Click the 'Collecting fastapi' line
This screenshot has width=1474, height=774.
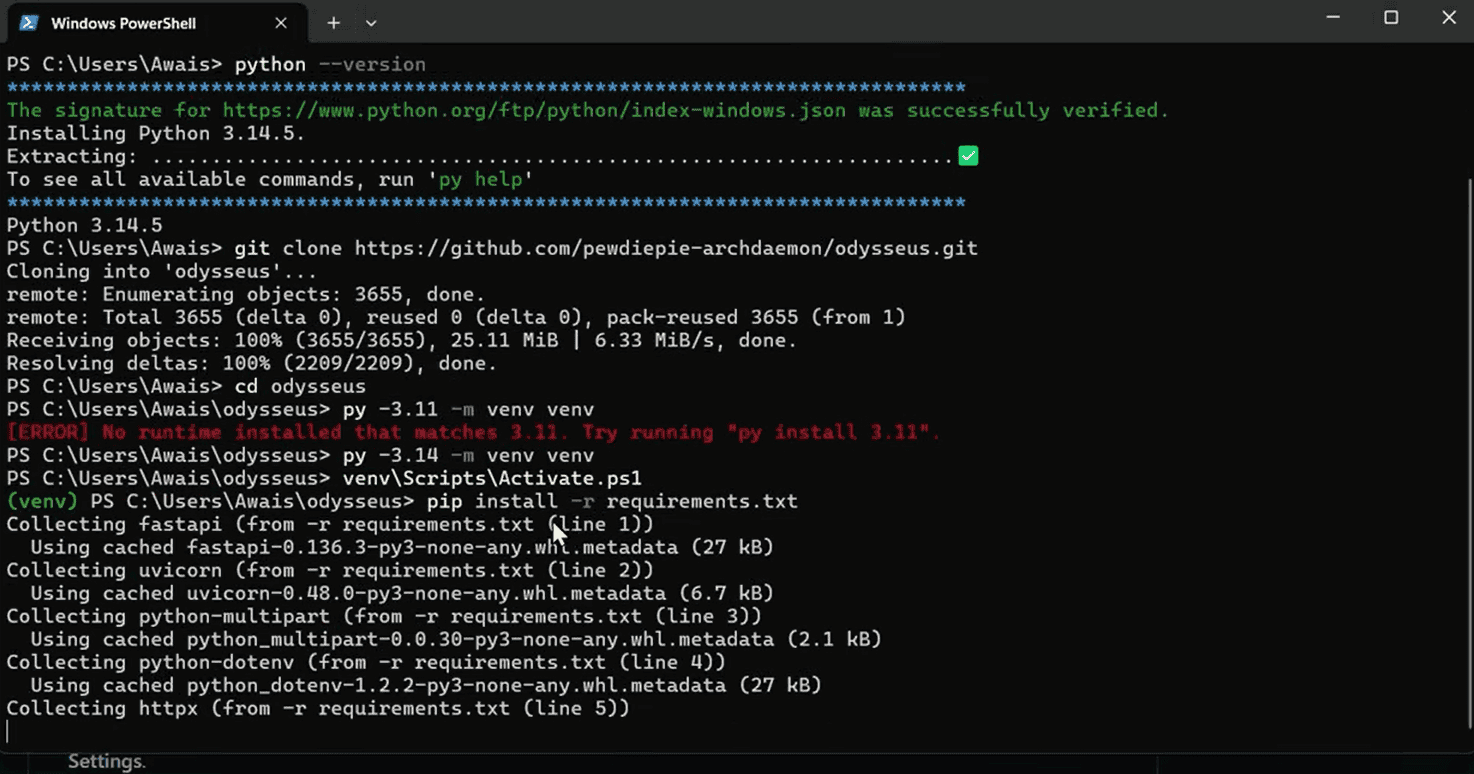(x=330, y=524)
